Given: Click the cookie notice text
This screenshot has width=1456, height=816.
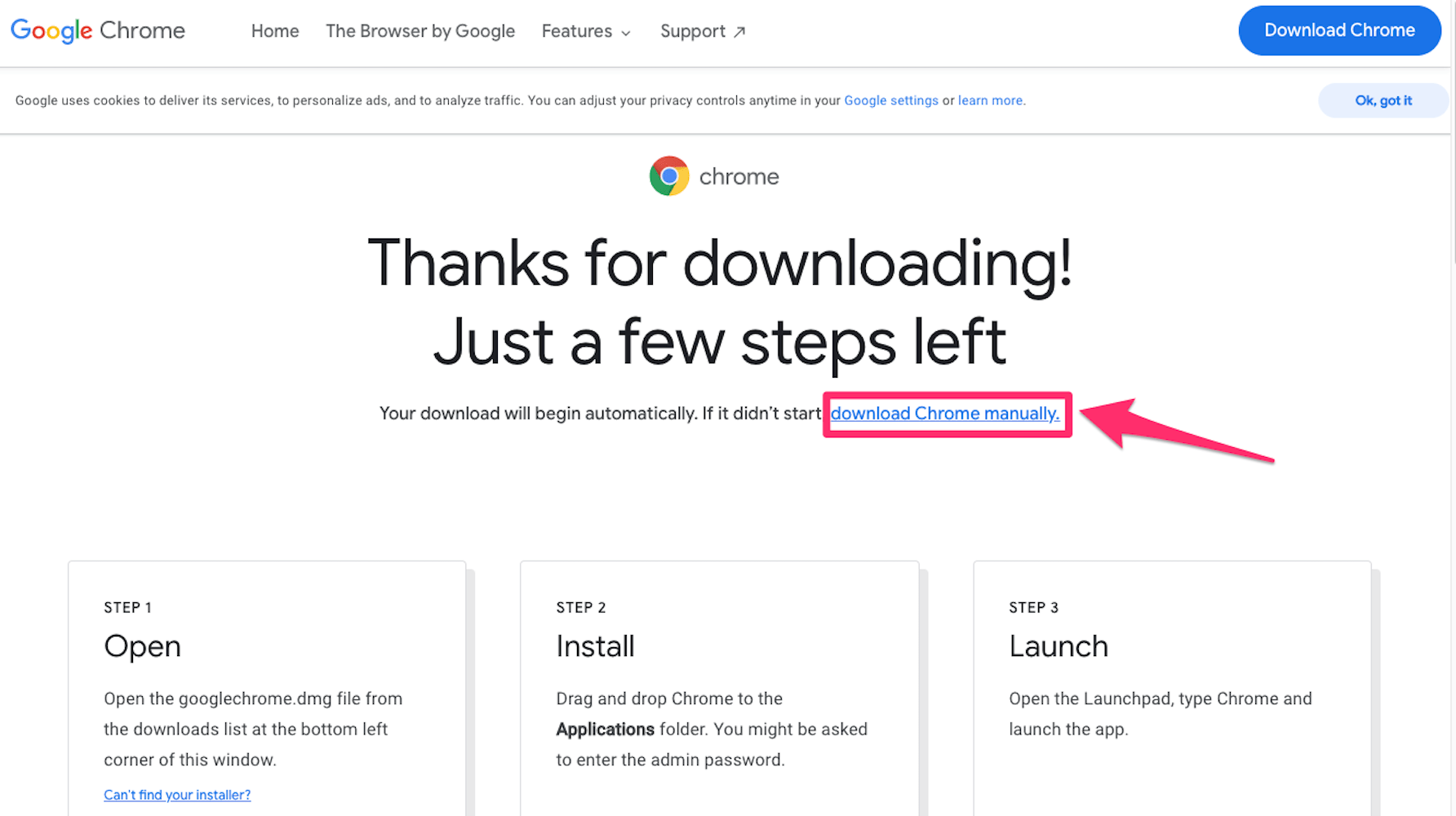Looking at the screenshot, I should [x=521, y=100].
